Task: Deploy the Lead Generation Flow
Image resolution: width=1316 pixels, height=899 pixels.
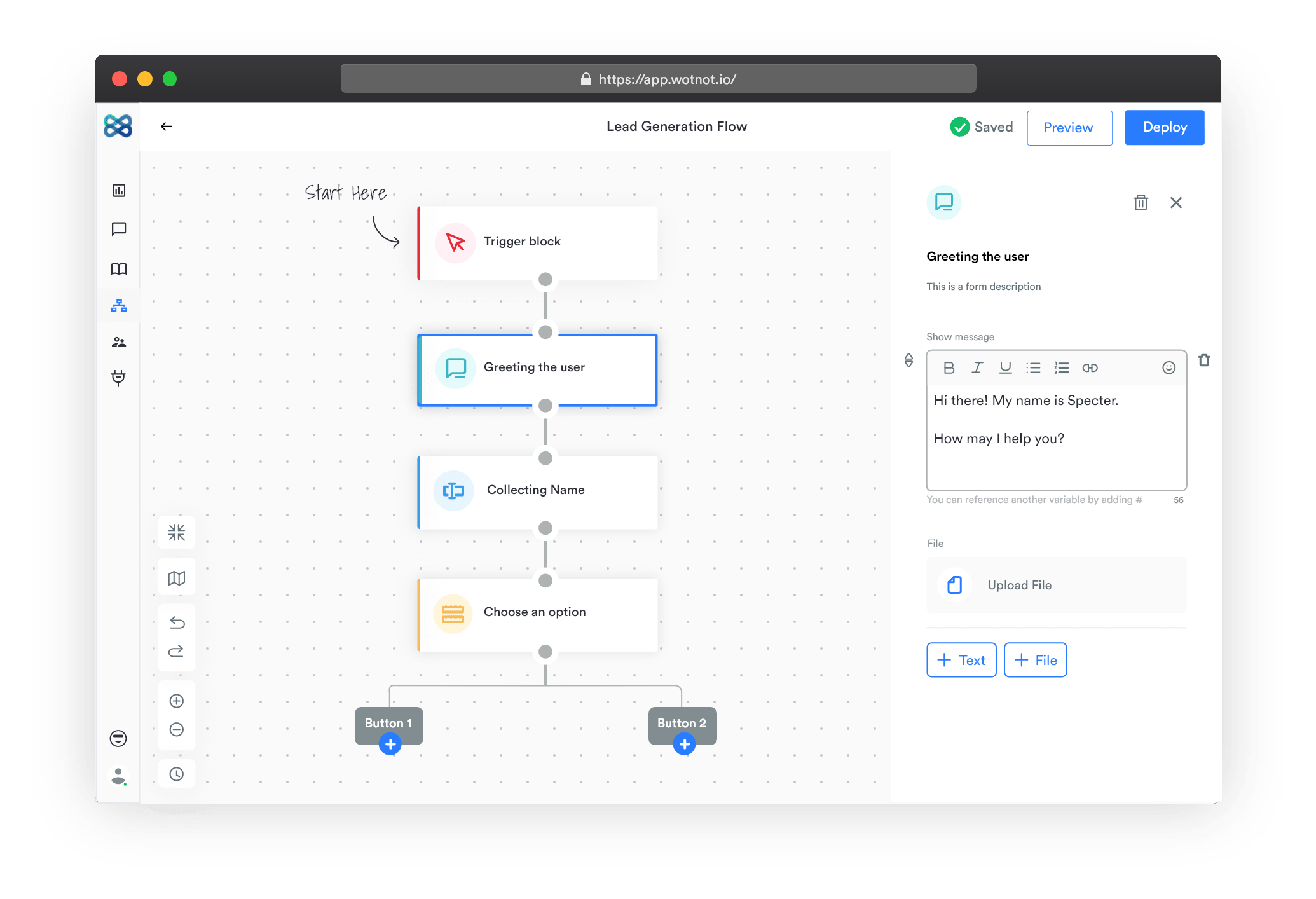Action: (1164, 127)
